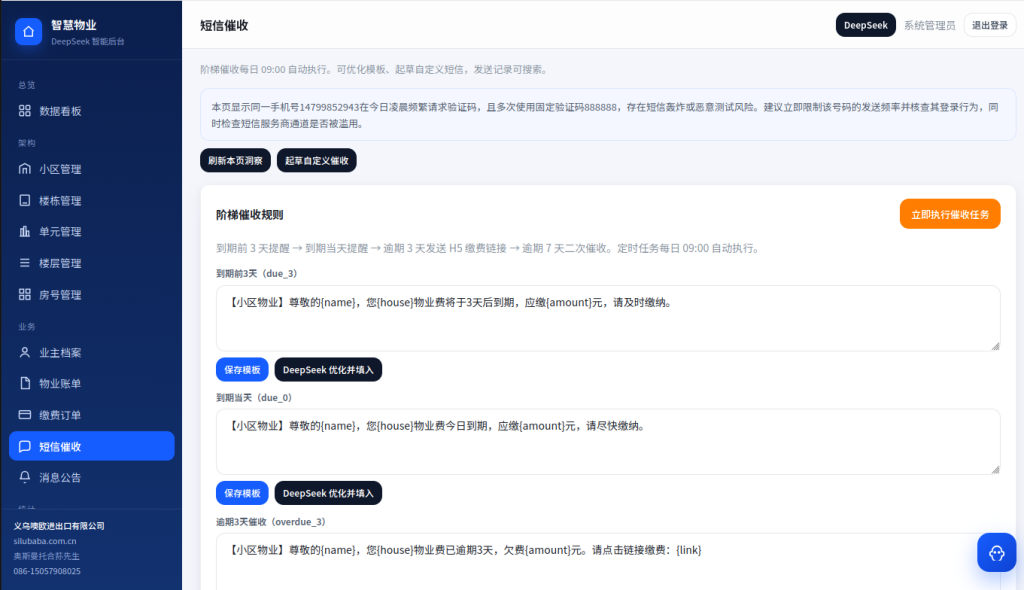Click the 到期前3天（due_3）label
The image size is (1024, 590).
point(257,274)
